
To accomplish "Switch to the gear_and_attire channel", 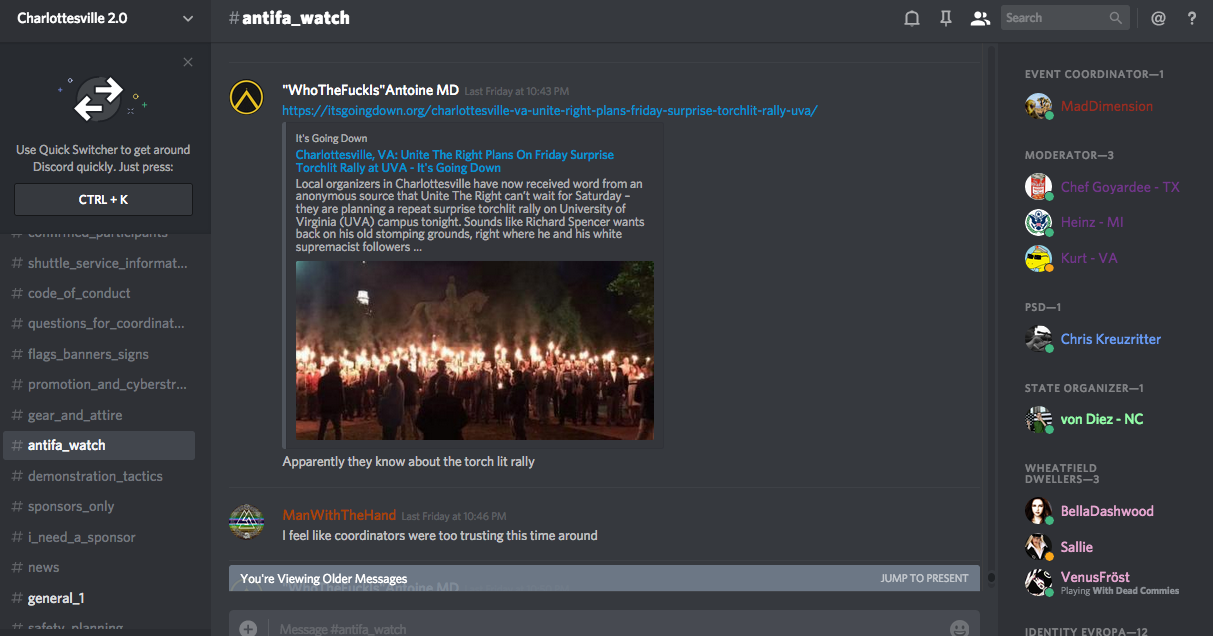I will coord(75,415).
